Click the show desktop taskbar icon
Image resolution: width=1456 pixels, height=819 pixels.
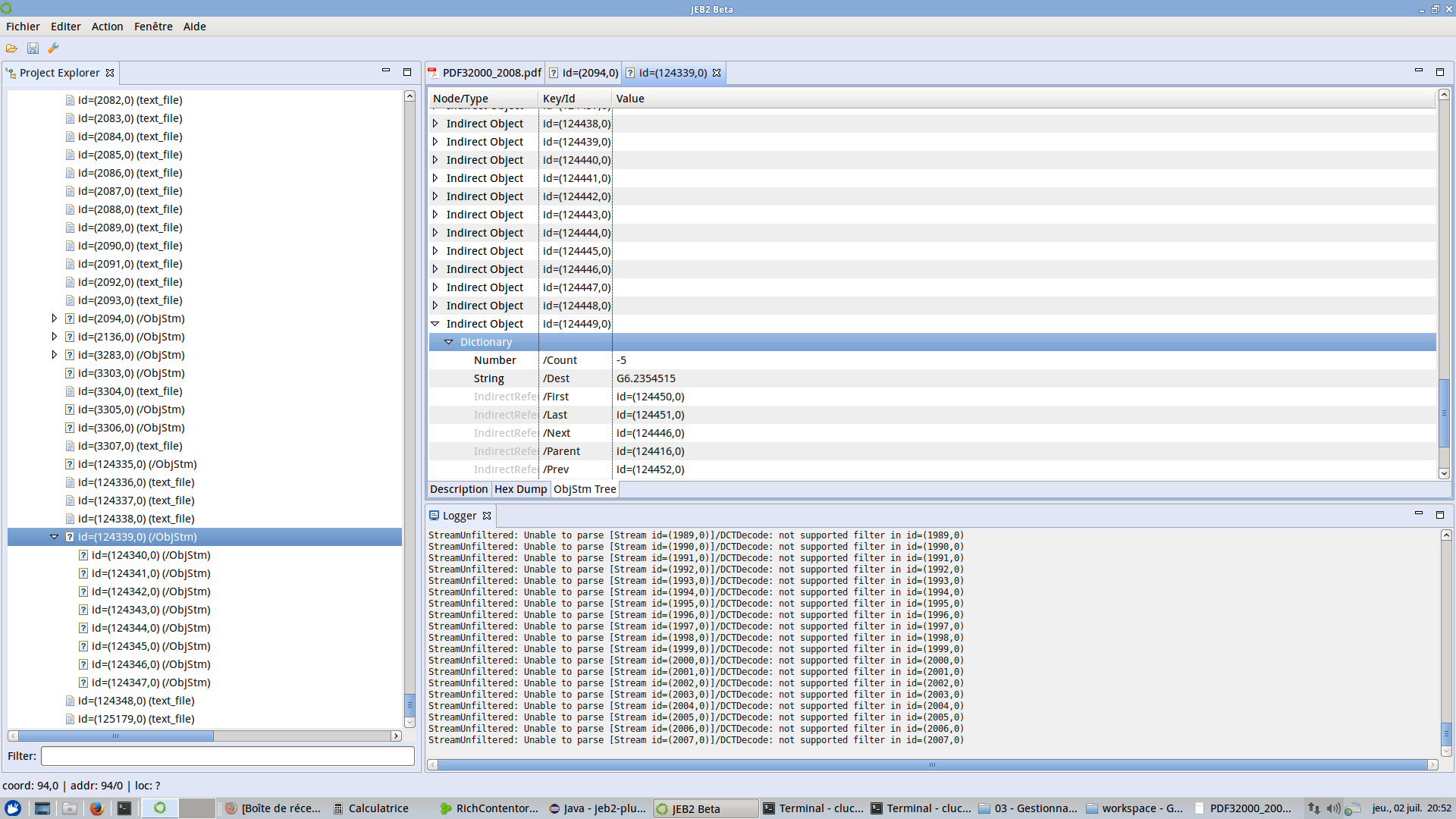click(42, 808)
